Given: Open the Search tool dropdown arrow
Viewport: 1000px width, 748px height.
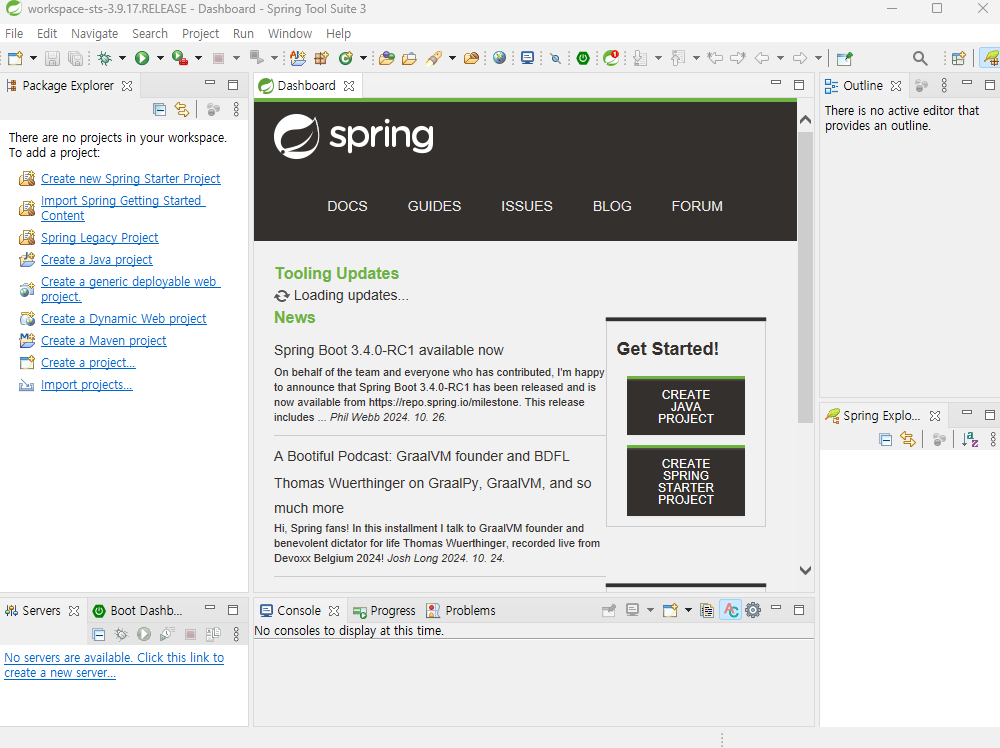Looking at the screenshot, I should tap(452, 58).
